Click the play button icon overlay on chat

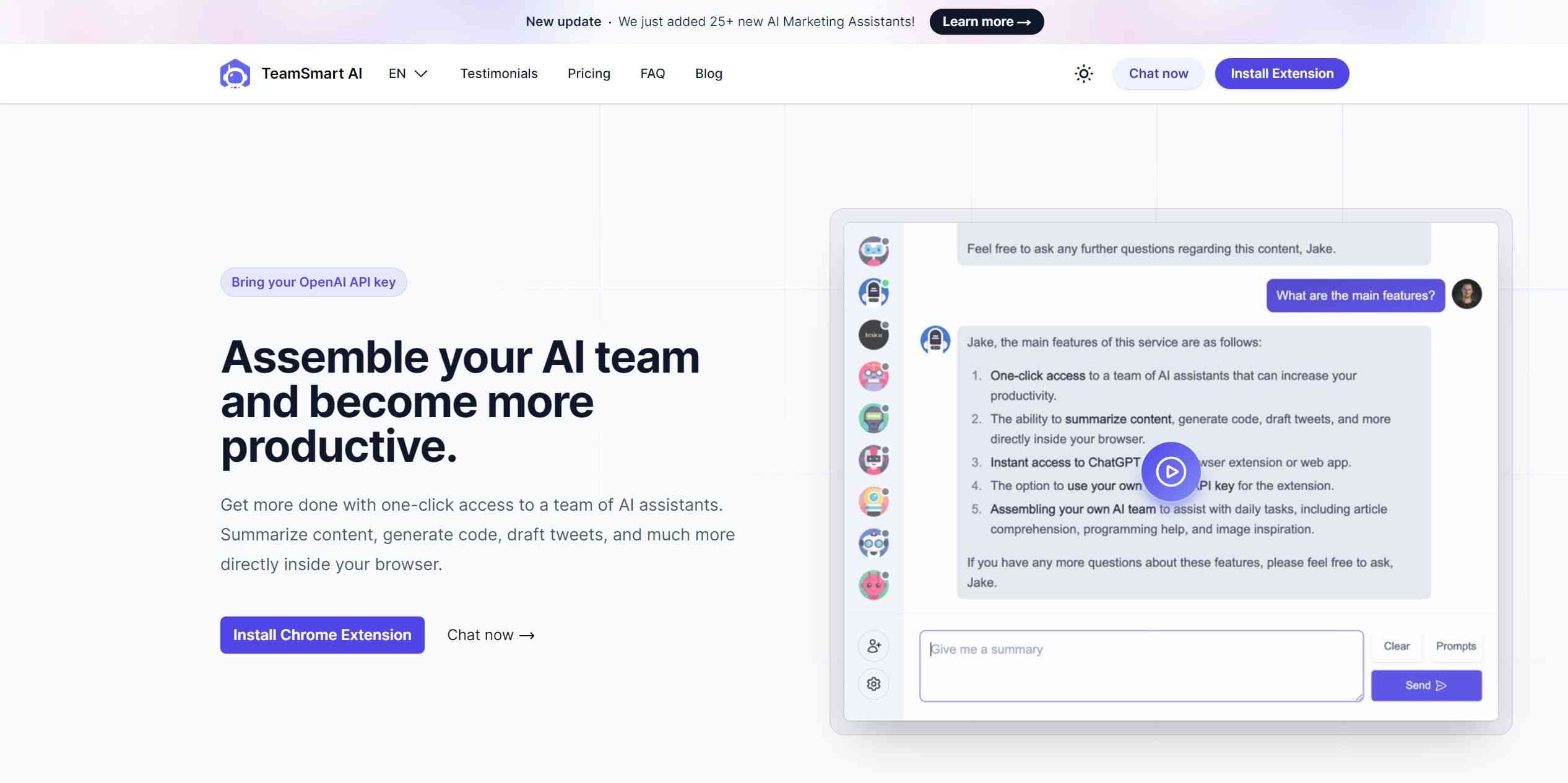[1171, 471]
